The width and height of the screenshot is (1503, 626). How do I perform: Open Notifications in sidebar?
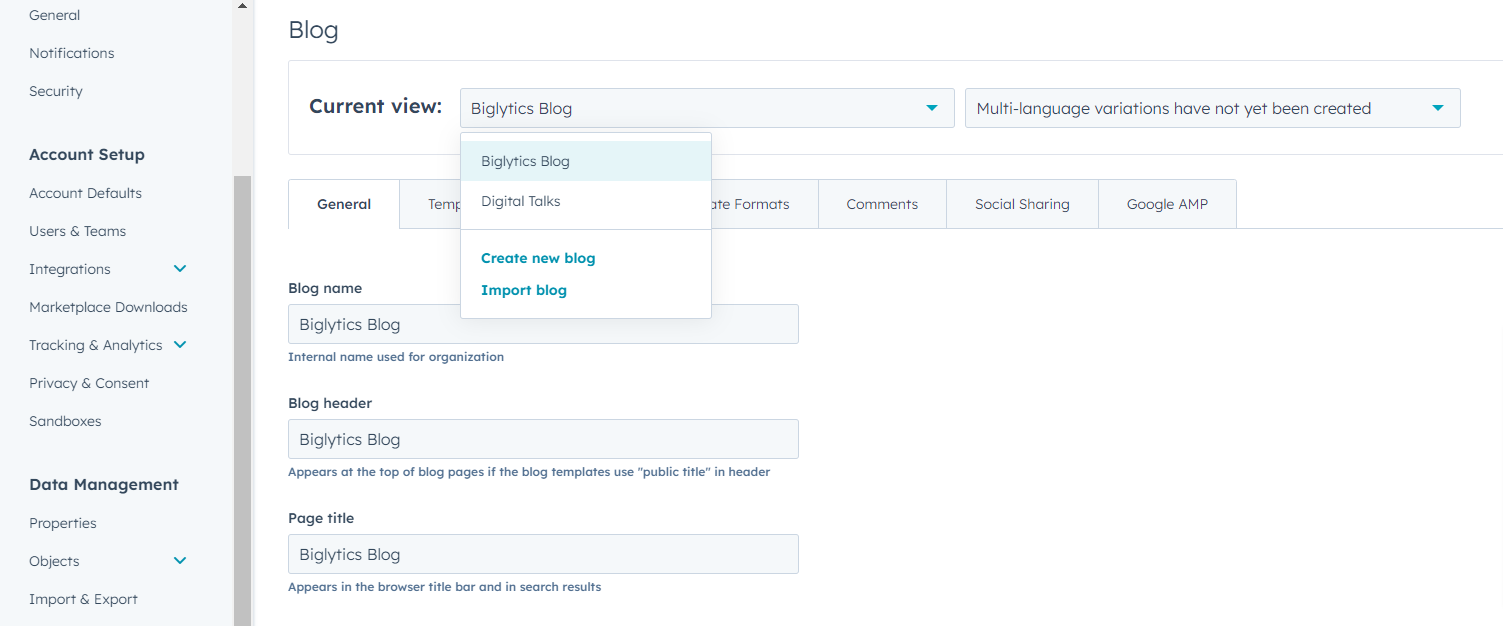pos(72,53)
